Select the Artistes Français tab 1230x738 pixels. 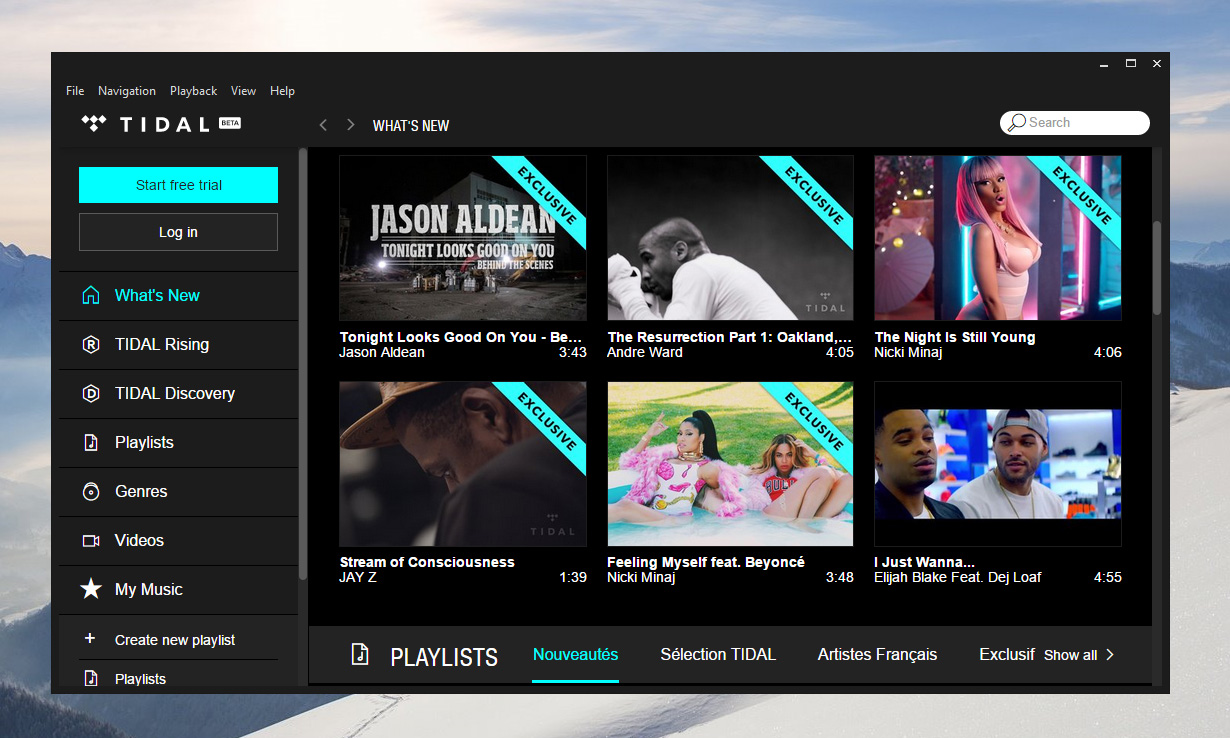[x=877, y=655]
